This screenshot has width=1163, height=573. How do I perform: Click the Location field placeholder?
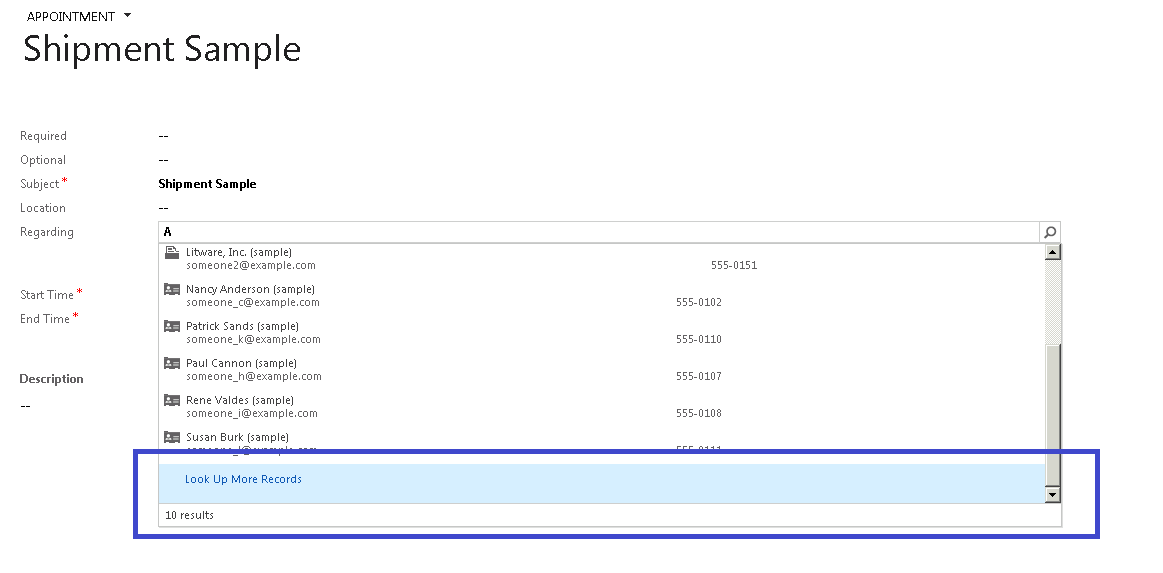click(x=164, y=208)
